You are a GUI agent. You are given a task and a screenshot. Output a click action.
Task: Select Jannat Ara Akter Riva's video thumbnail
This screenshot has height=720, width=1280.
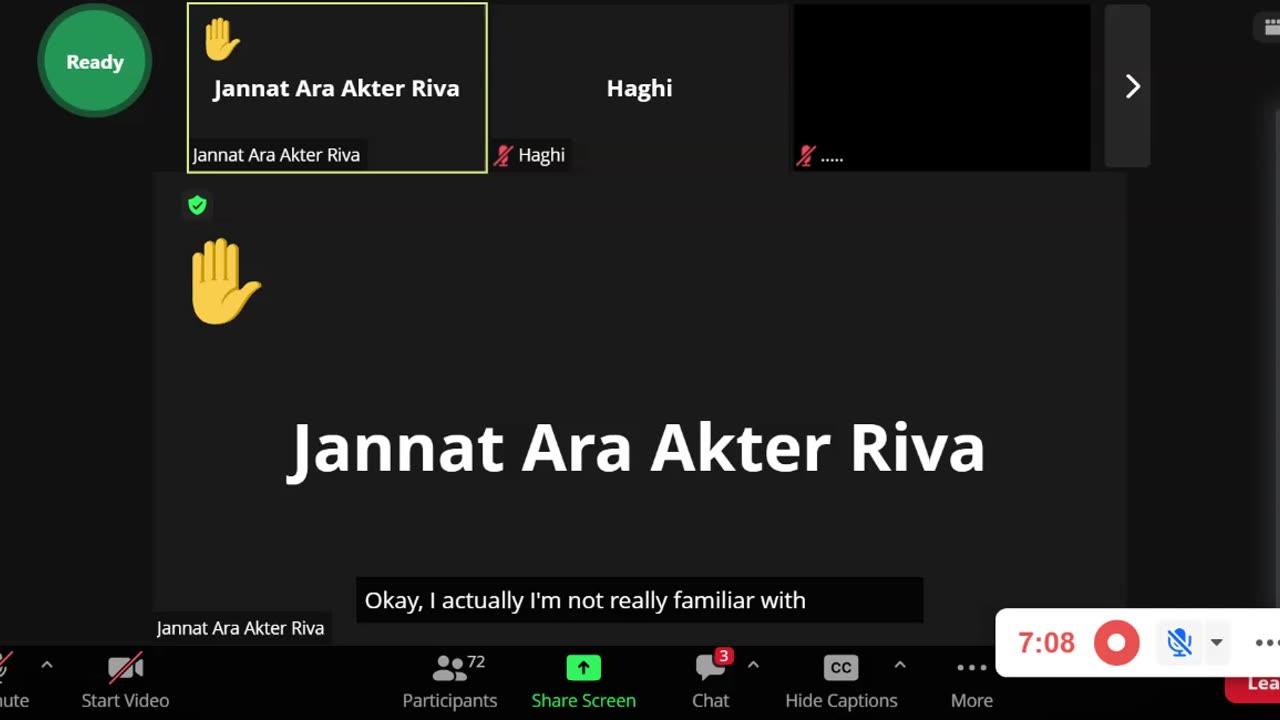click(x=337, y=88)
